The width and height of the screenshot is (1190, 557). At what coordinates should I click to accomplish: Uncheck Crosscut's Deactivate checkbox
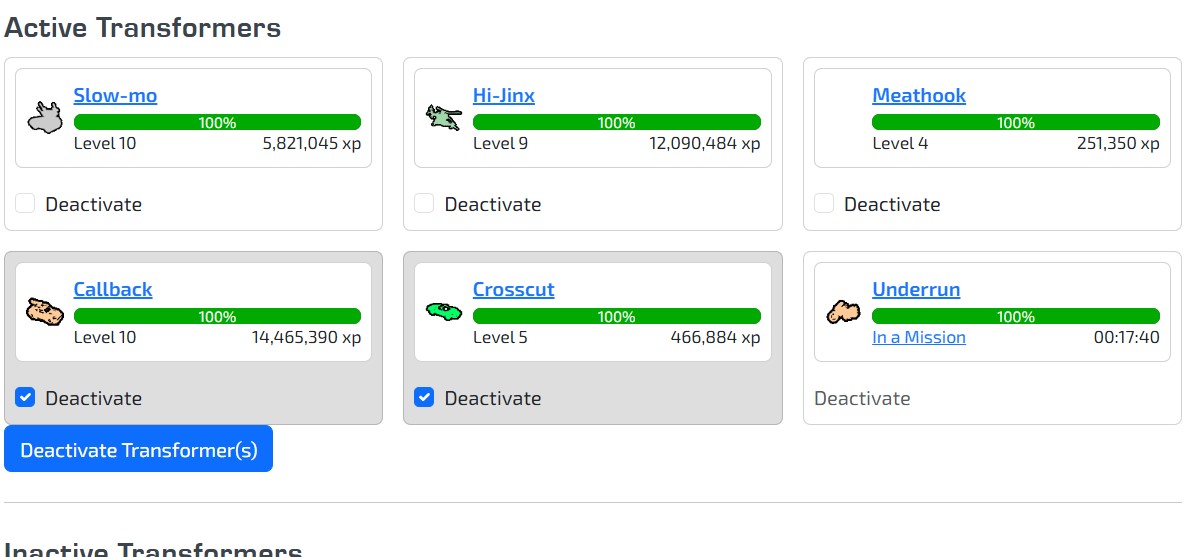[x=424, y=398]
